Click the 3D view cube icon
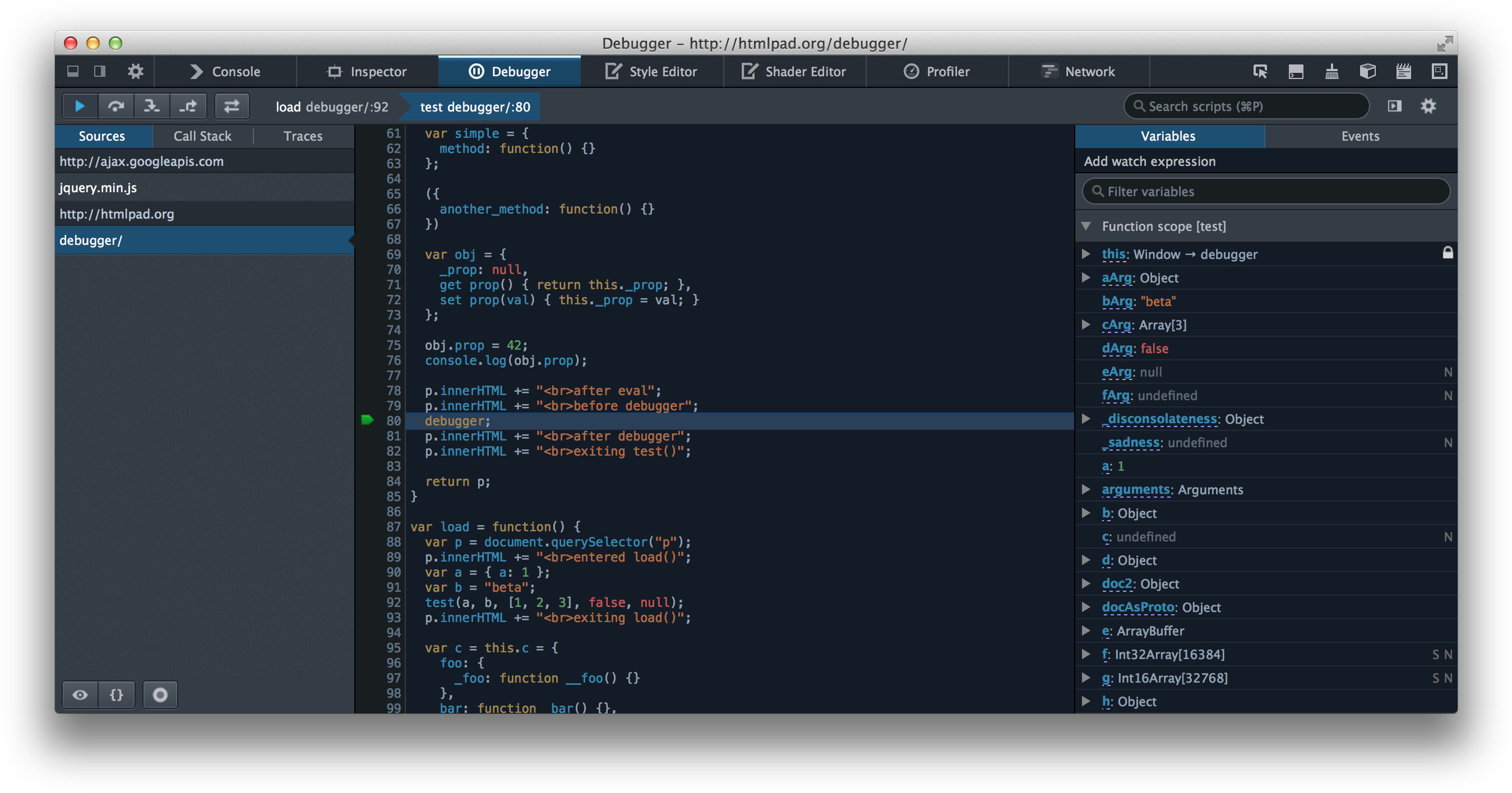This screenshot has height=793, width=1512. pyautogui.click(x=1367, y=72)
